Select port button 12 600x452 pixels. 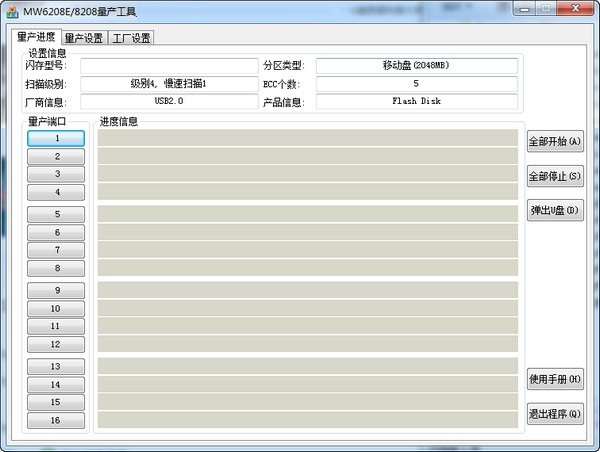pos(56,344)
